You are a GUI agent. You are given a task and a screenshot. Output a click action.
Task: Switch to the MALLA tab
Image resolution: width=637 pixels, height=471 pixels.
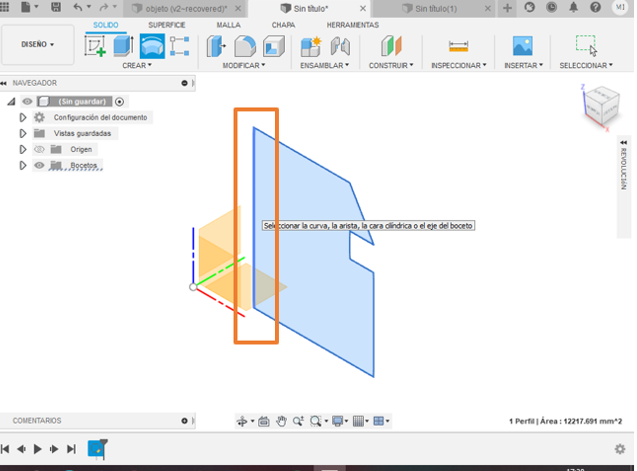click(228, 25)
